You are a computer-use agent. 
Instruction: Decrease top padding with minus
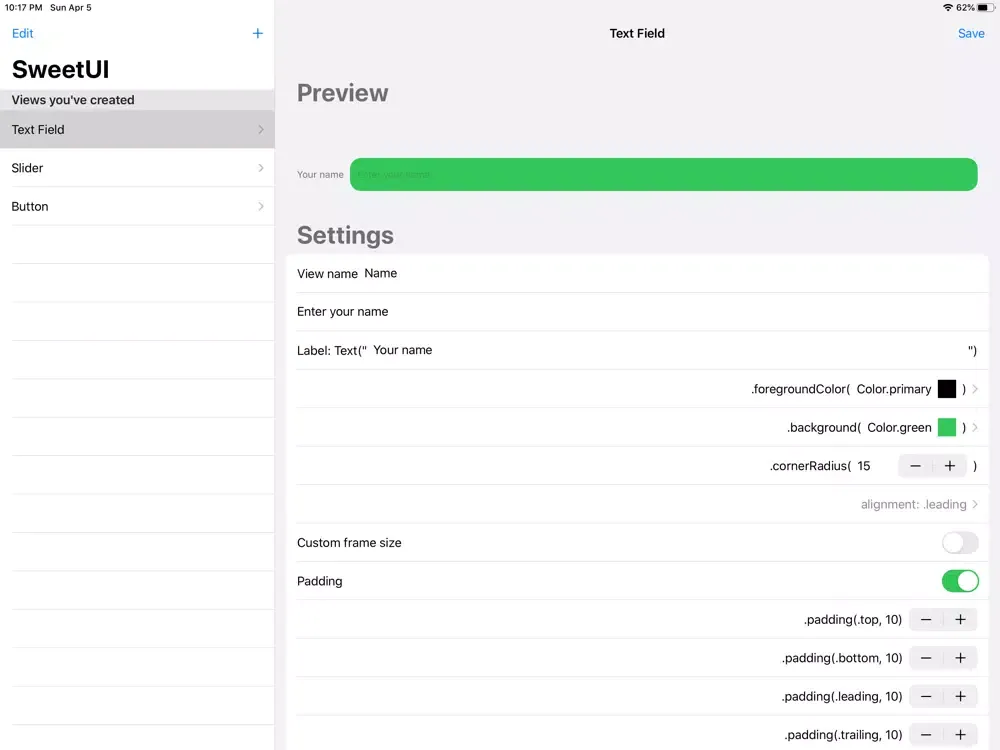[926, 620]
